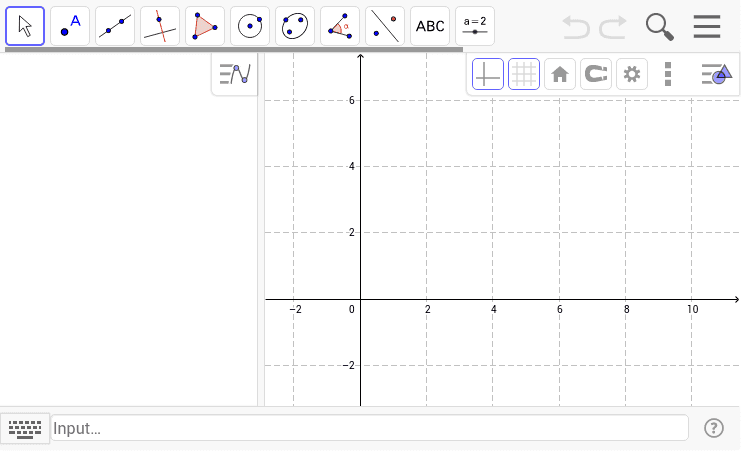Open the hamburger main menu
The width and height of the screenshot is (741, 451).
tap(707, 26)
